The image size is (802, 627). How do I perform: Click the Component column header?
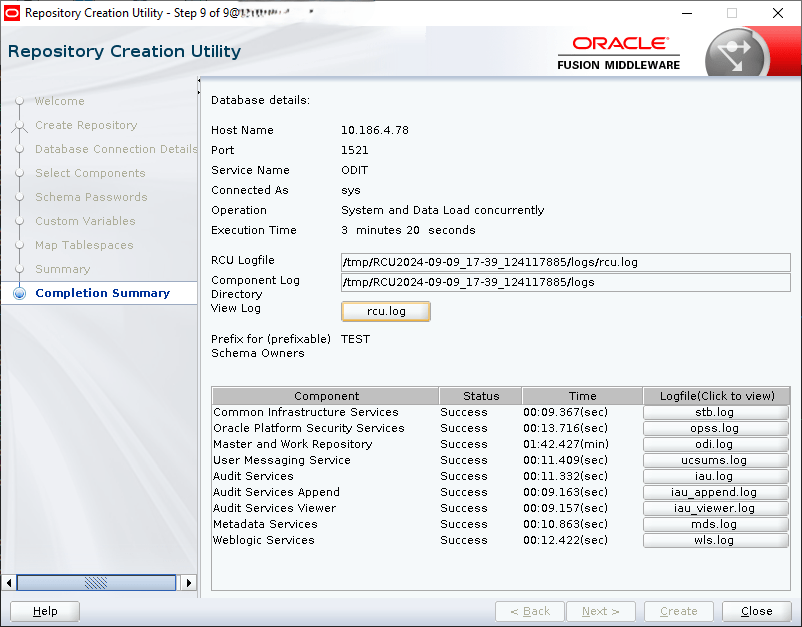pyautogui.click(x=326, y=396)
